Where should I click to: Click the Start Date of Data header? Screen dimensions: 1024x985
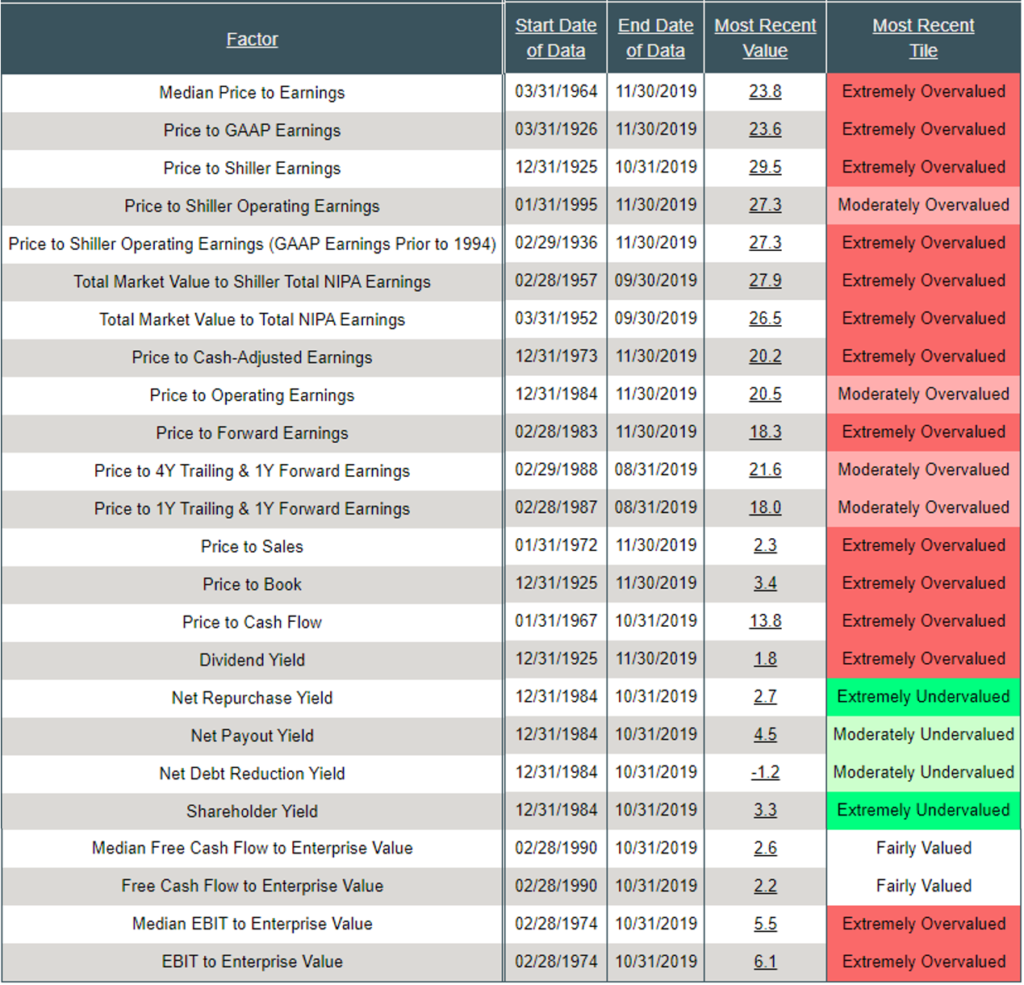pyautogui.click(x=556, y=38)
